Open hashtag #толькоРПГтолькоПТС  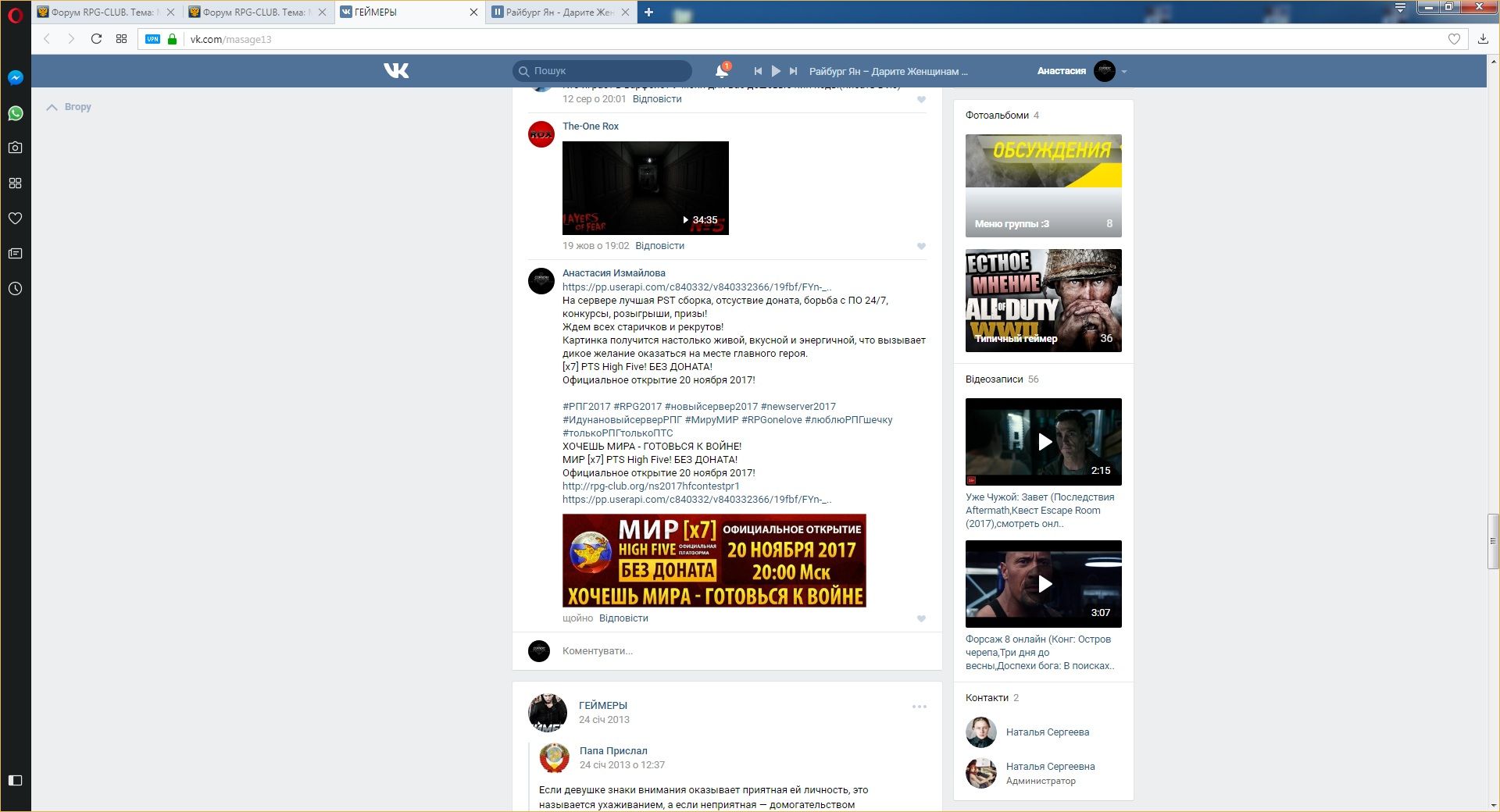[618, 433]
